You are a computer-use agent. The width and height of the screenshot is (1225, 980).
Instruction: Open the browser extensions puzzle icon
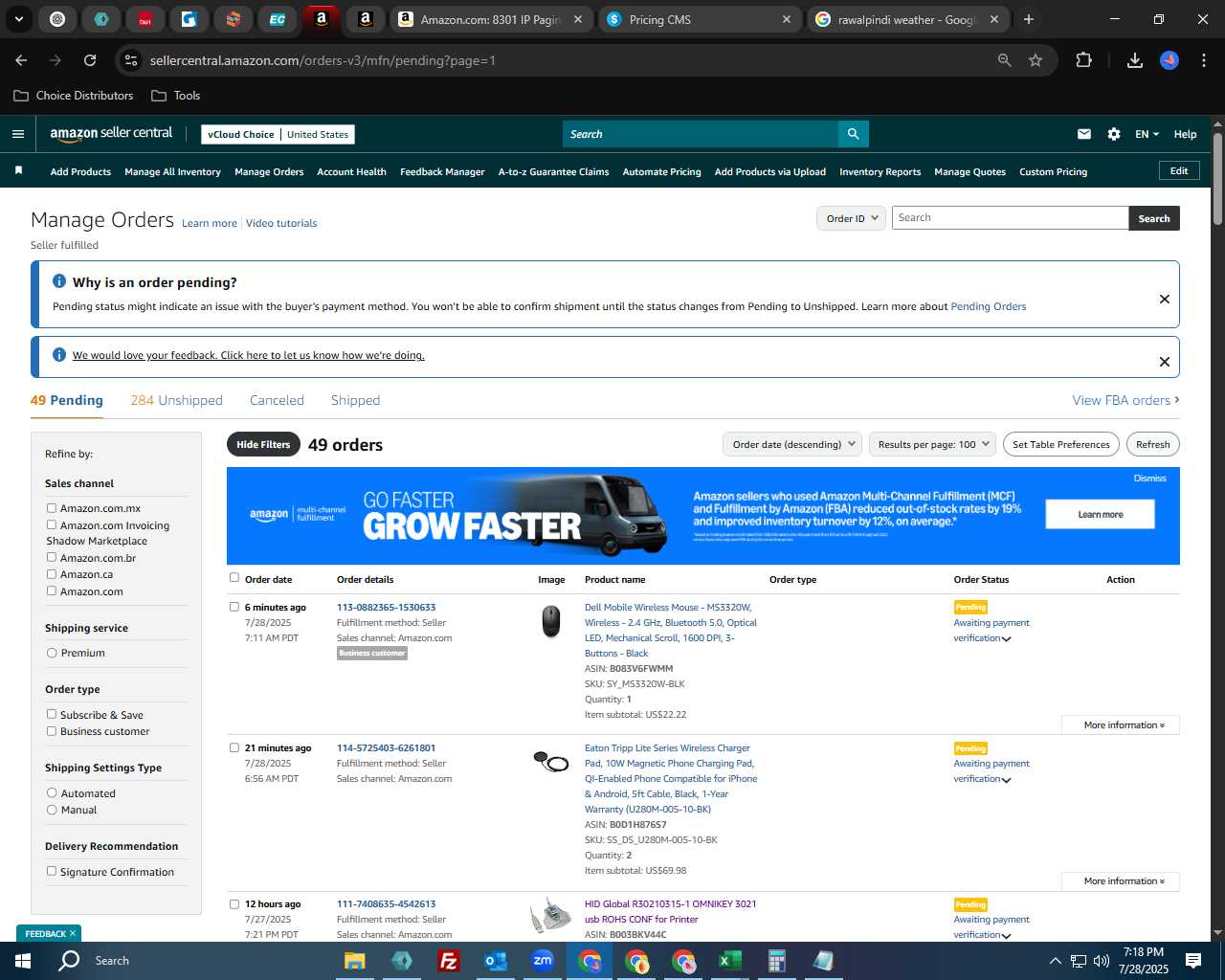click(1083, 60)
